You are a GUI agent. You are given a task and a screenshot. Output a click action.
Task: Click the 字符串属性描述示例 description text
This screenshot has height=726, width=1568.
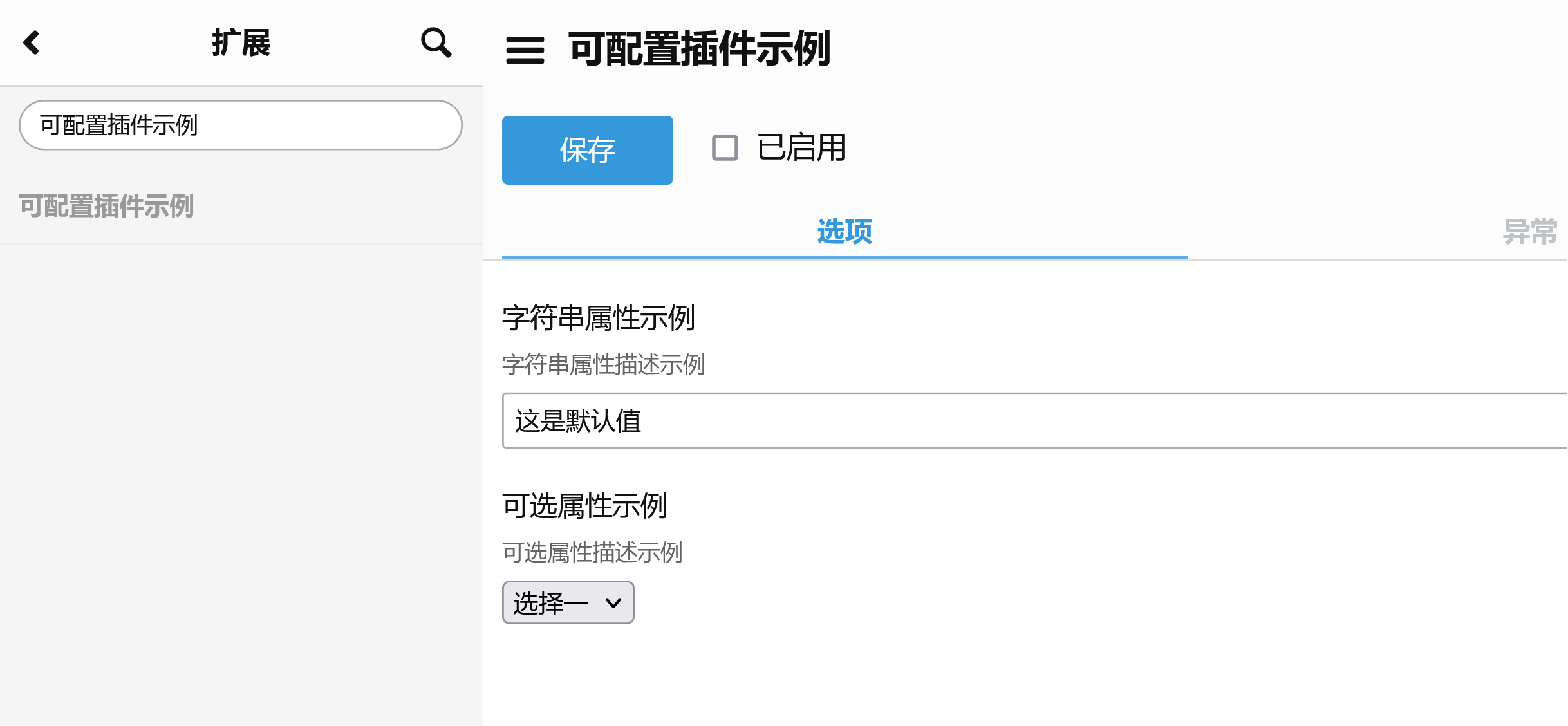[x=603, y=365]
